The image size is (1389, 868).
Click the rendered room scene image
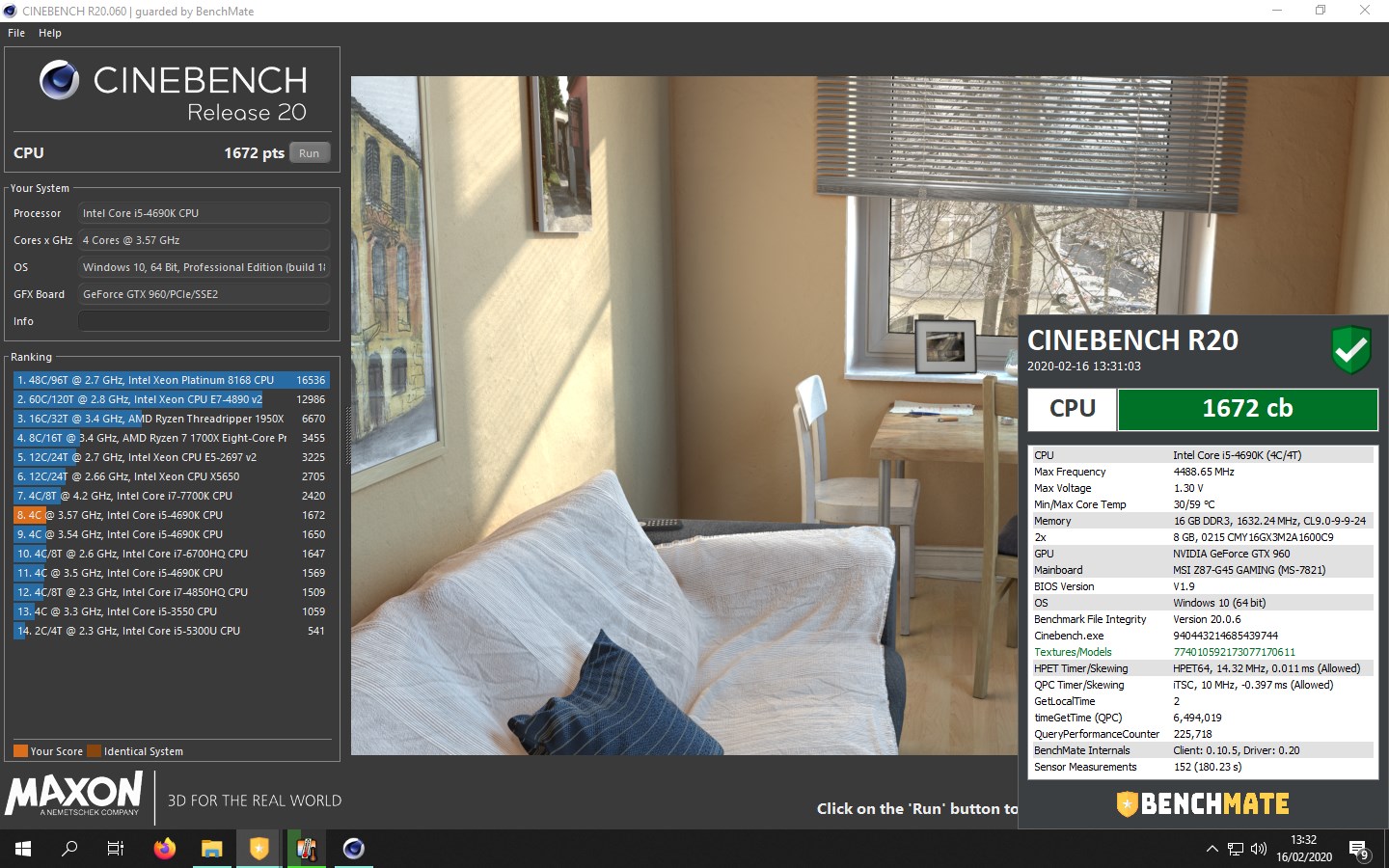684,415
